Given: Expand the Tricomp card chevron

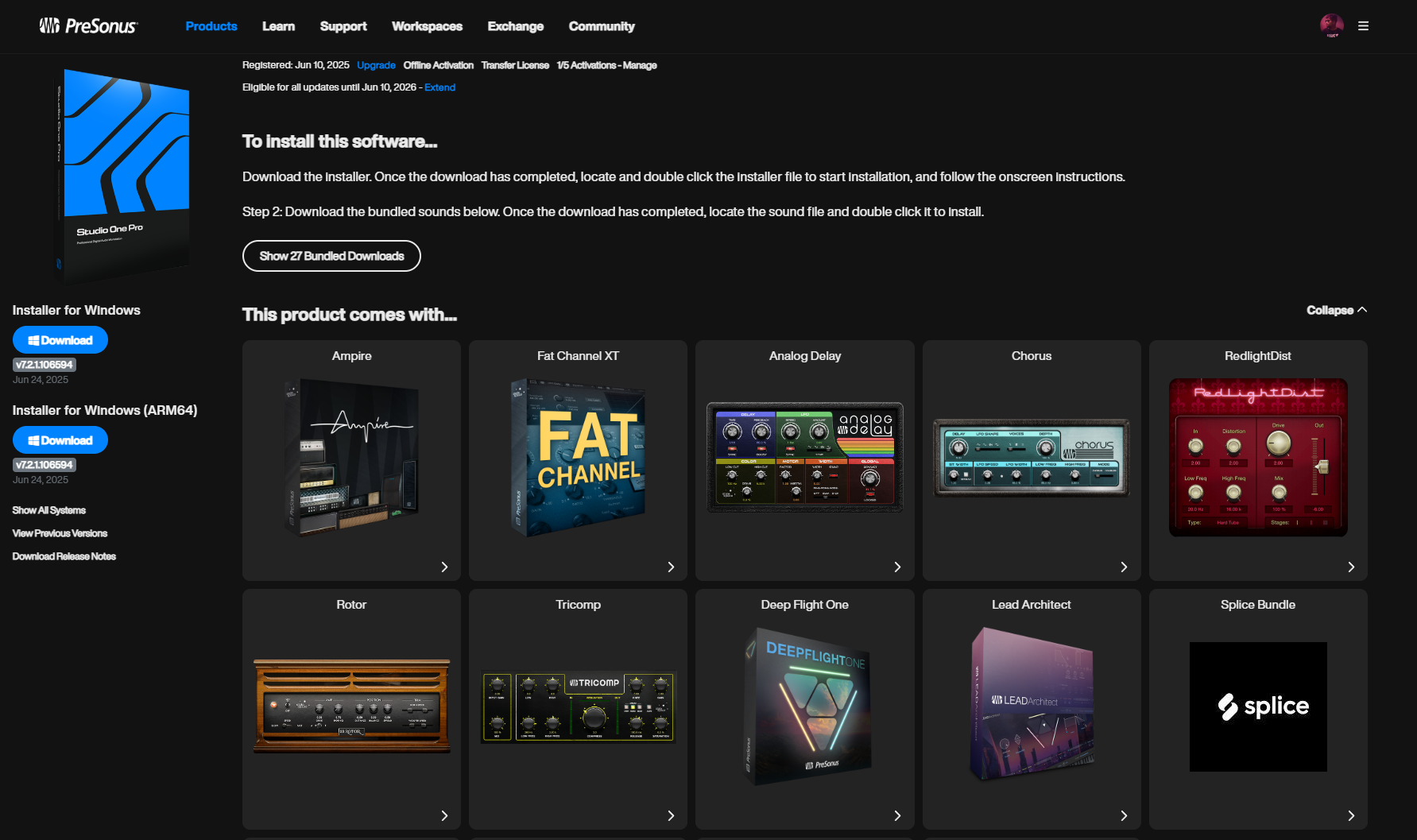Looking at the screenshot, I should pos(671,815).
